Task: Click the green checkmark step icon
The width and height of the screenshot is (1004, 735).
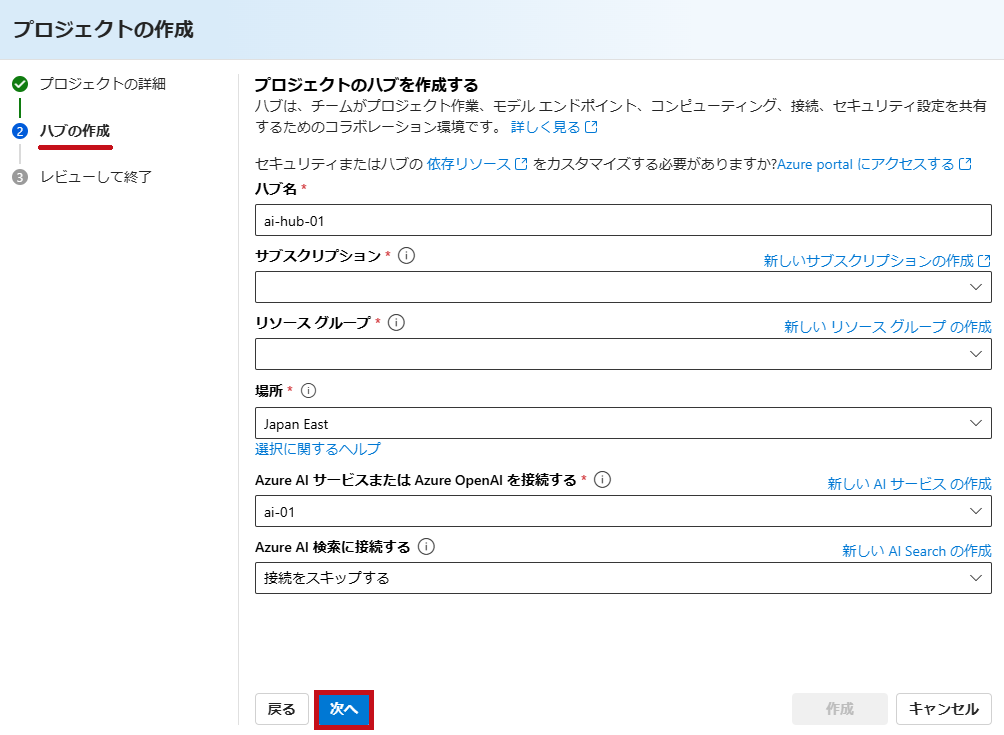Action: click(x=20, y=84)
